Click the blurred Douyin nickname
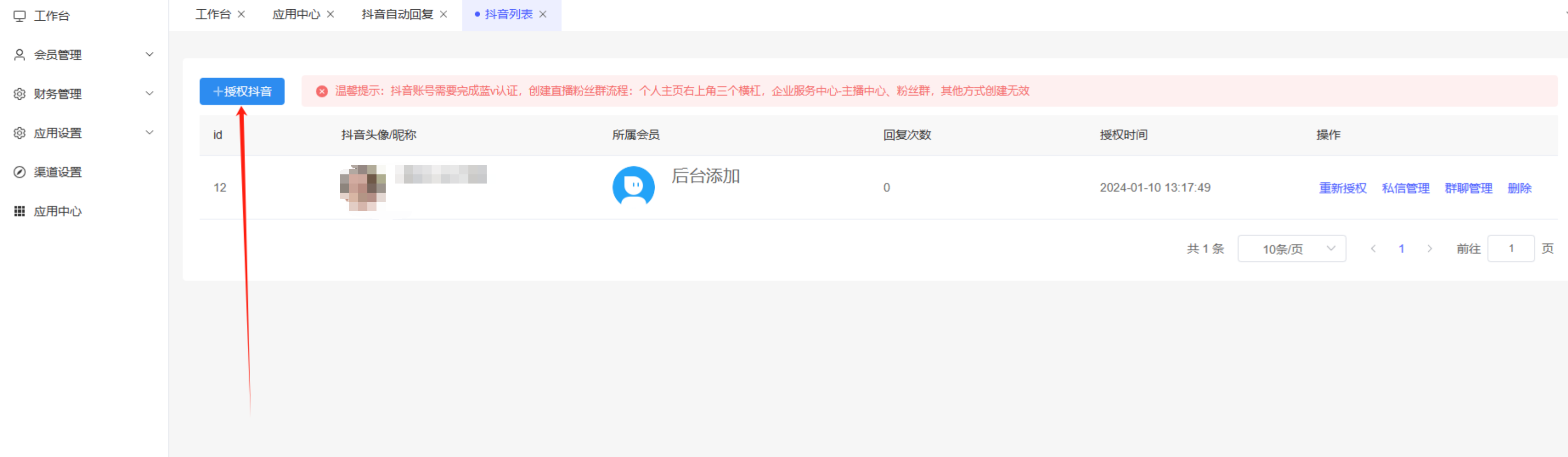This screenshot has width=1568, height=457. coord(441,175)
